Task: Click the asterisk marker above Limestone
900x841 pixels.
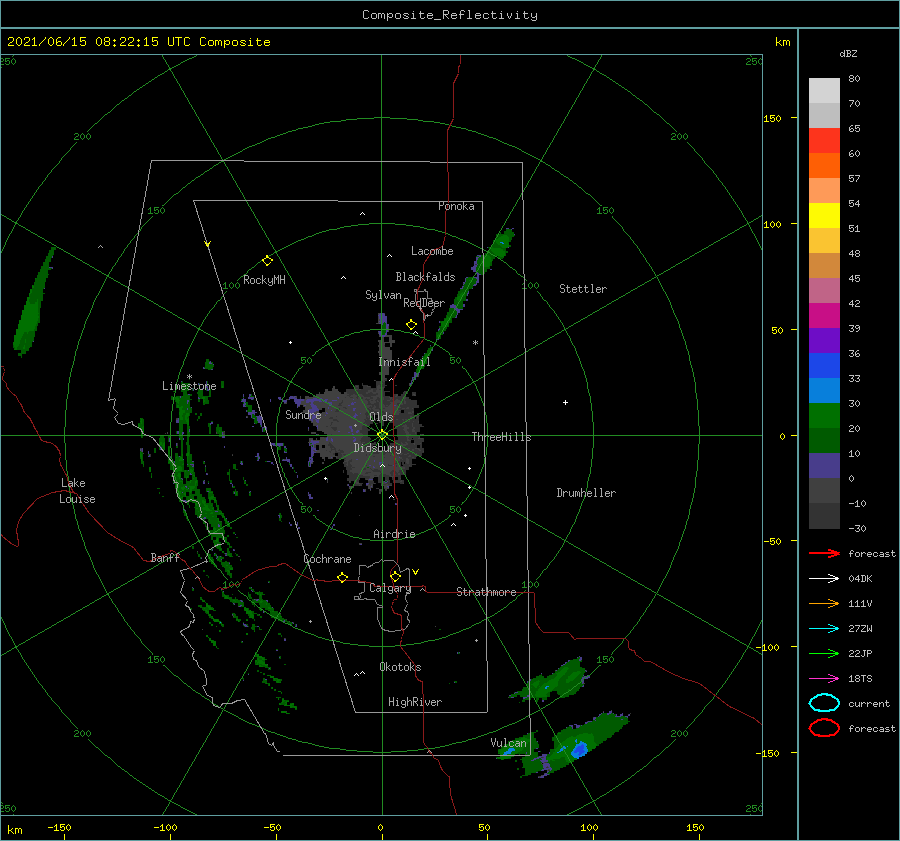Action: [189, 377]
